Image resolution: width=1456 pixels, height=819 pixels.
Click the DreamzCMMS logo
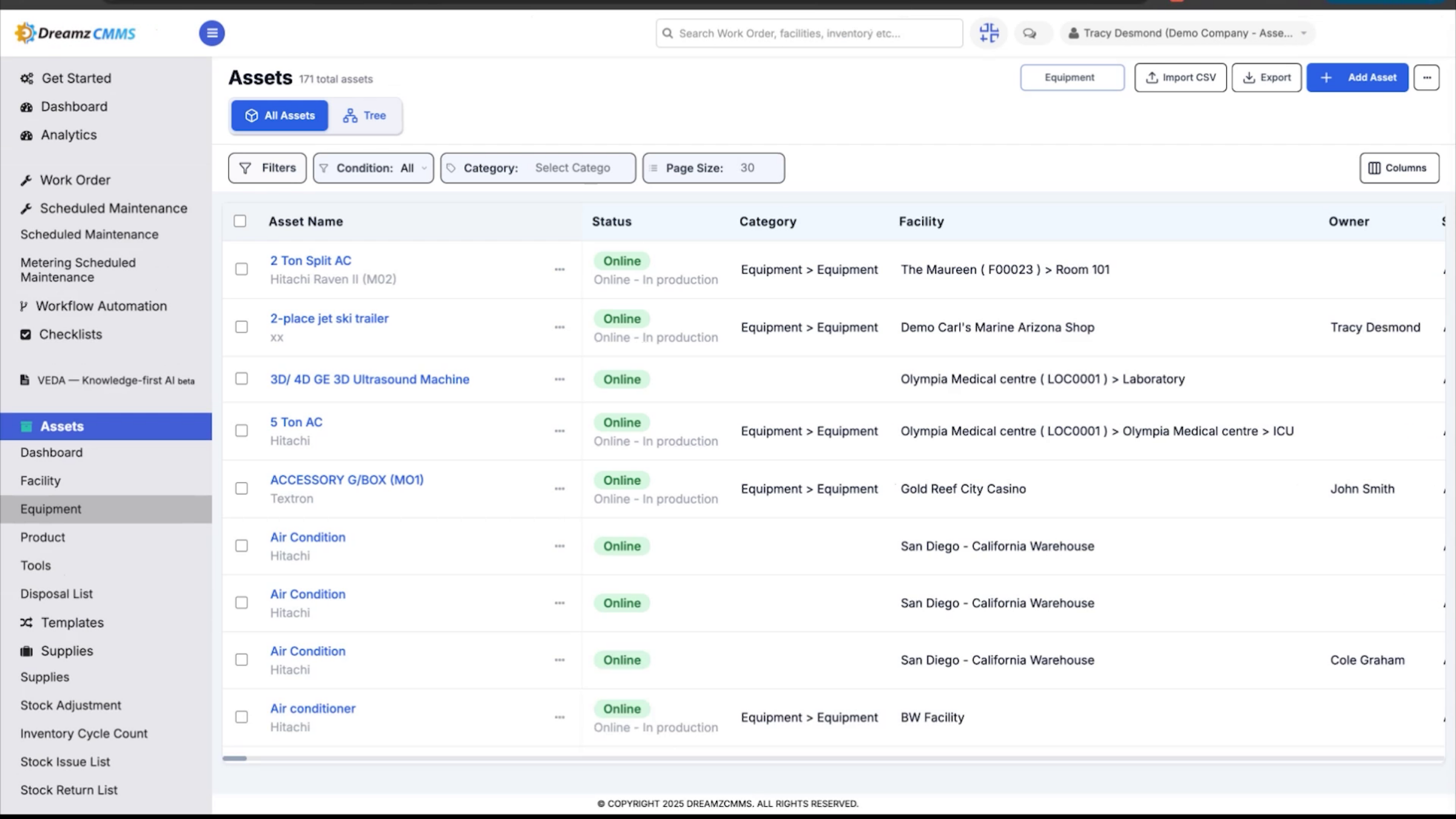75,33
